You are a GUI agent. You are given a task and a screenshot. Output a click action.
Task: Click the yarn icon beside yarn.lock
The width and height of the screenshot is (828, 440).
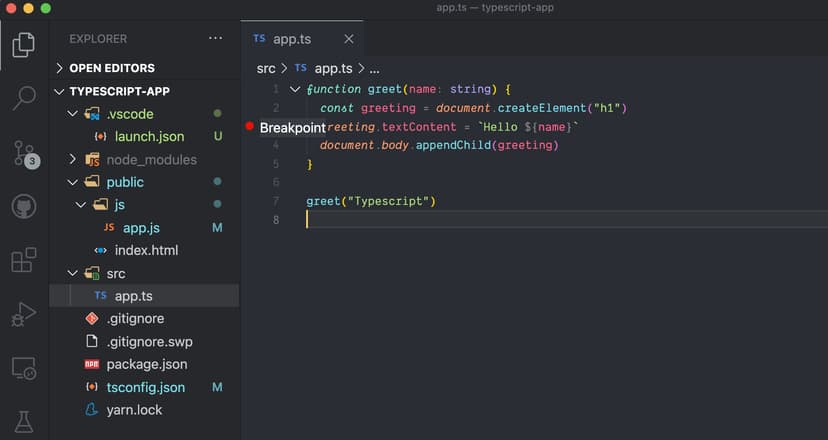coord(92,409)
